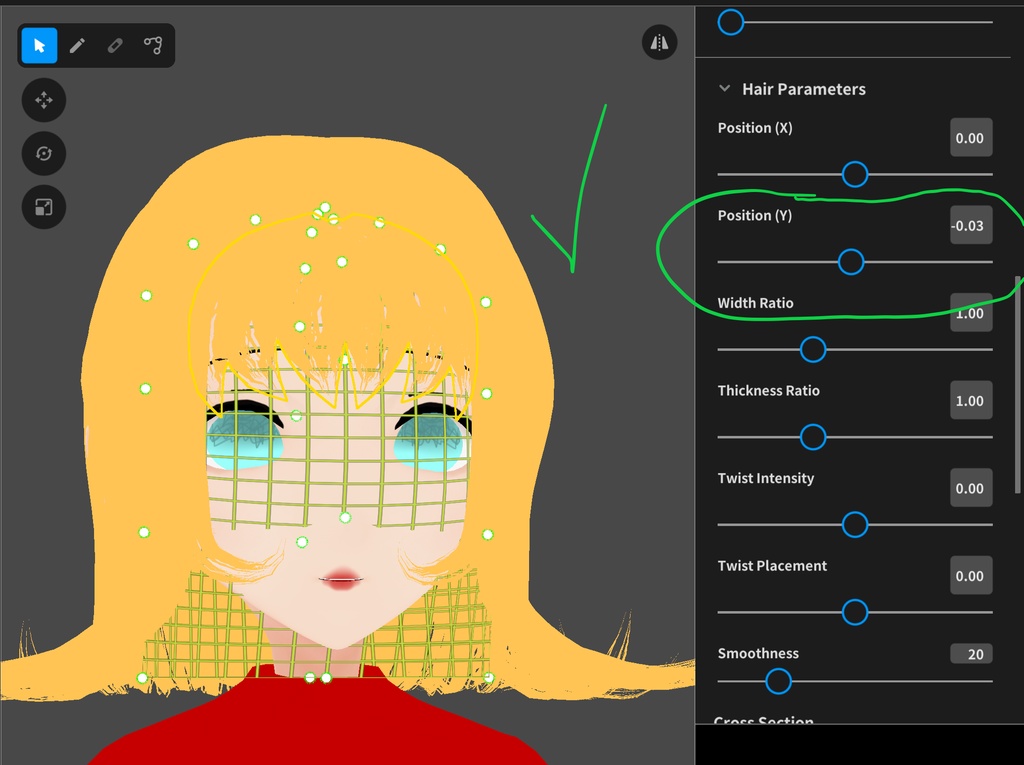Click the slider handle at panel top
Screen dimensions: 1024x765
pos(730,21)
